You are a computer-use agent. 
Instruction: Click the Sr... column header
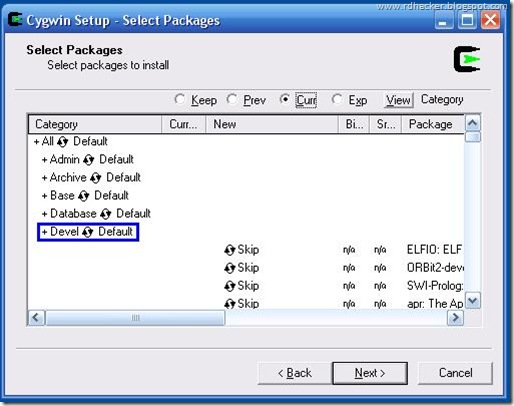[x=385, y=124]
